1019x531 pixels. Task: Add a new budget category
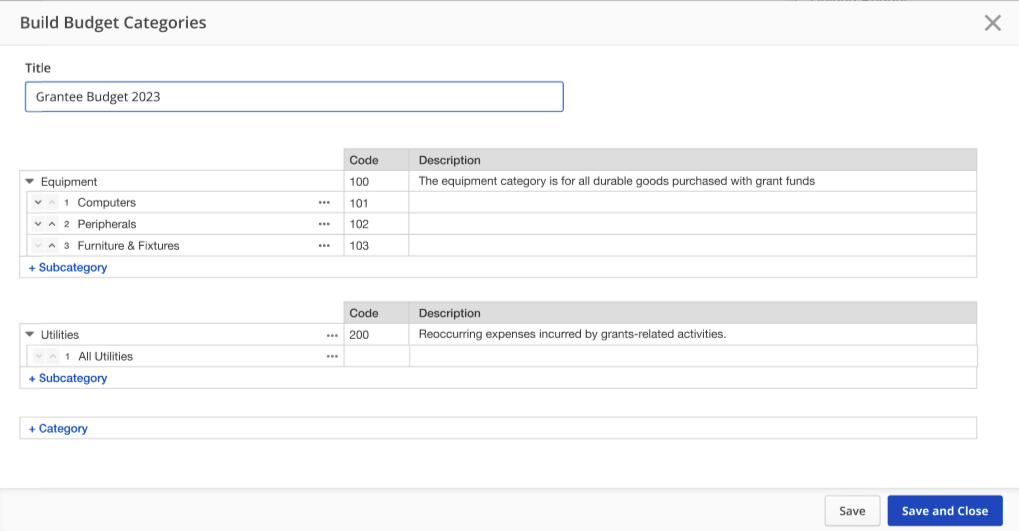(x=58, y=429)
